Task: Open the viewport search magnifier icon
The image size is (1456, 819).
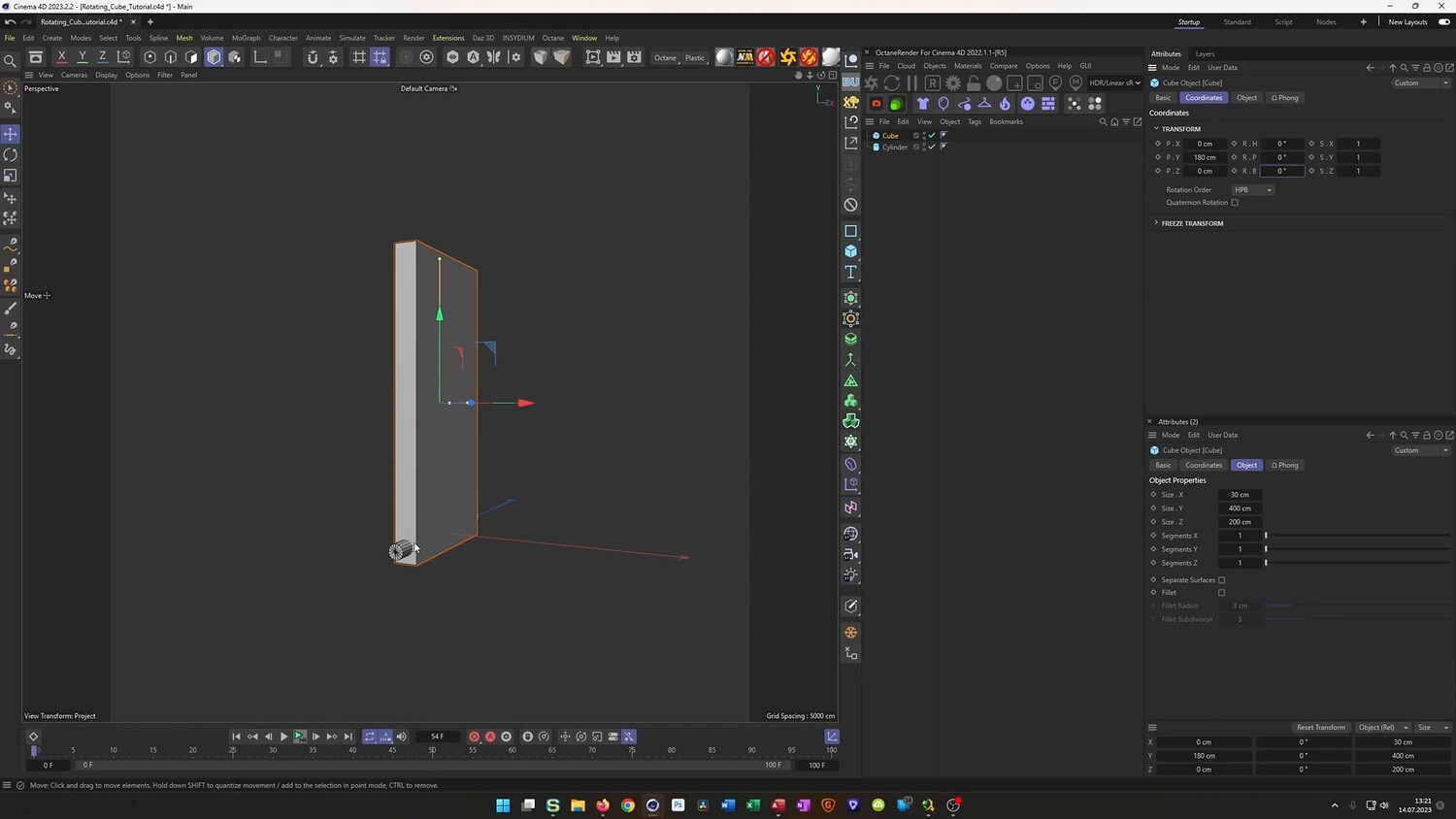Action: 11,61
